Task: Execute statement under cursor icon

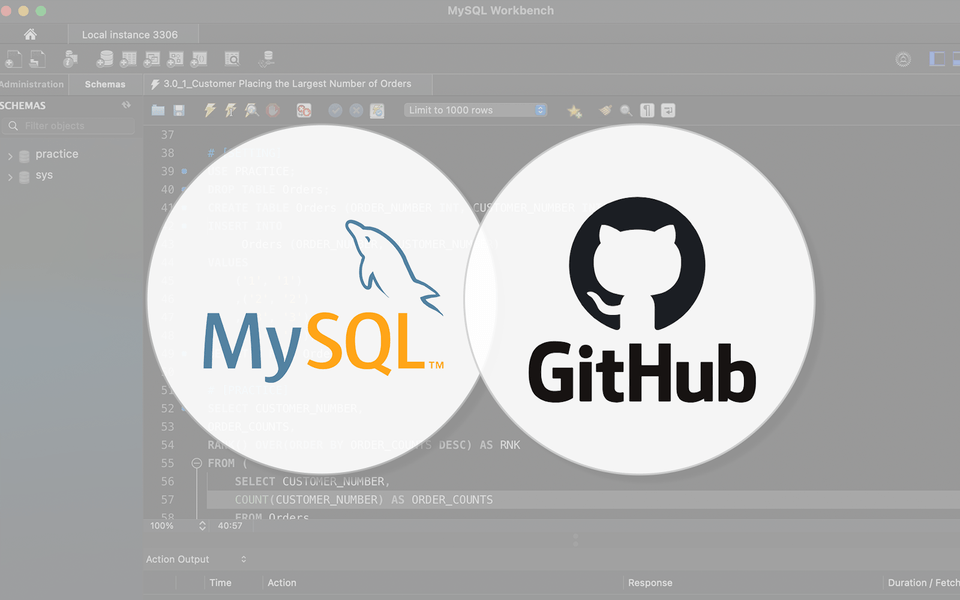Action: pyautogui.click(x=230, y=110)
